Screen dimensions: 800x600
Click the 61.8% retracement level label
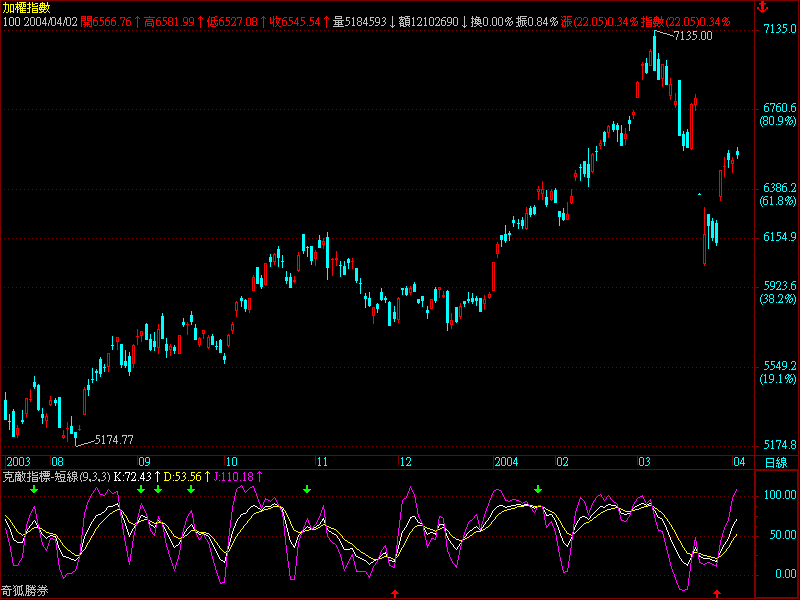pyautogui.click(x=778, y=201)
